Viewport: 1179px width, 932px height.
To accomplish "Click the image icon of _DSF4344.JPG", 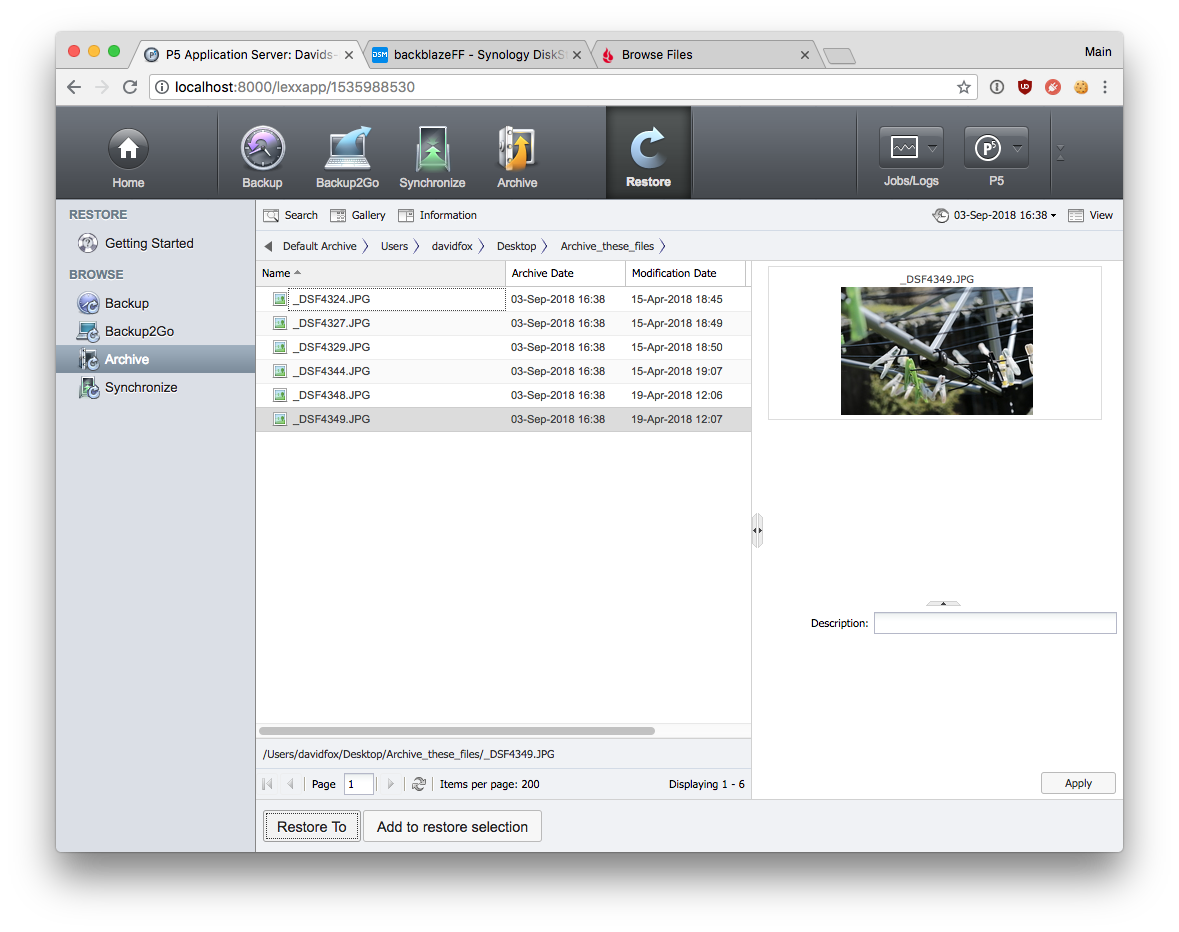I will click(x=280, y=371).
